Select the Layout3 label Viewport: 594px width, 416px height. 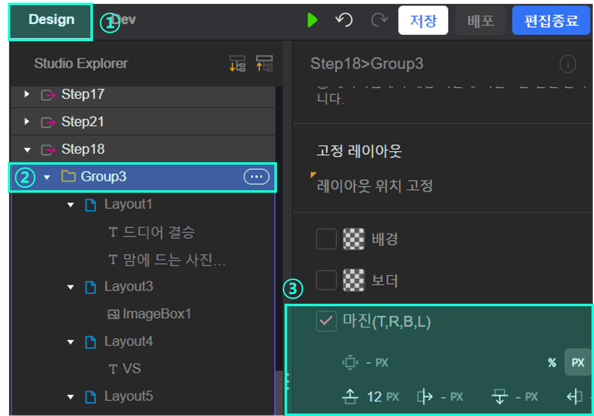point(129,286)
